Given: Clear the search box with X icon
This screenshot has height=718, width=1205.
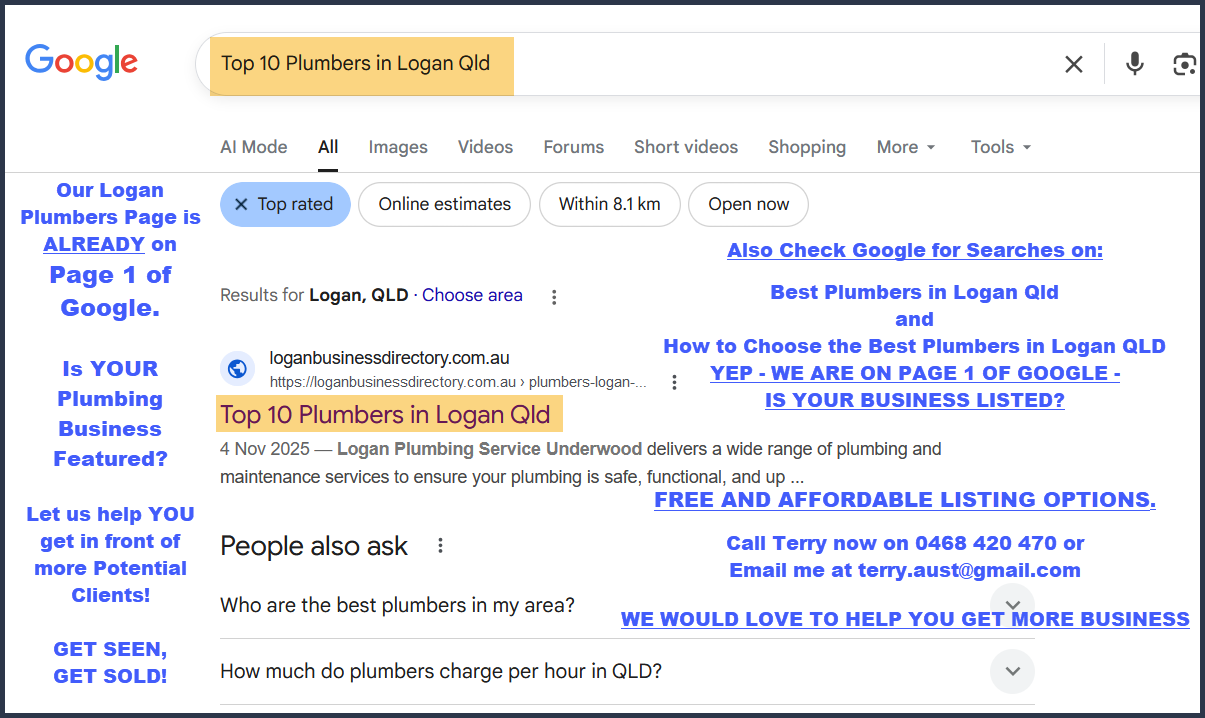Looking at the screenshot, I should (x=1073, y=65).
